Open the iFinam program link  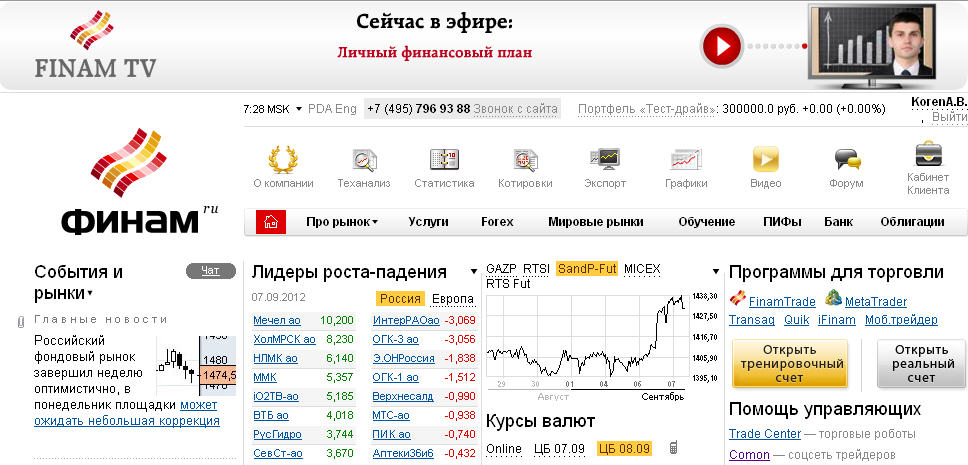[837, 320]
